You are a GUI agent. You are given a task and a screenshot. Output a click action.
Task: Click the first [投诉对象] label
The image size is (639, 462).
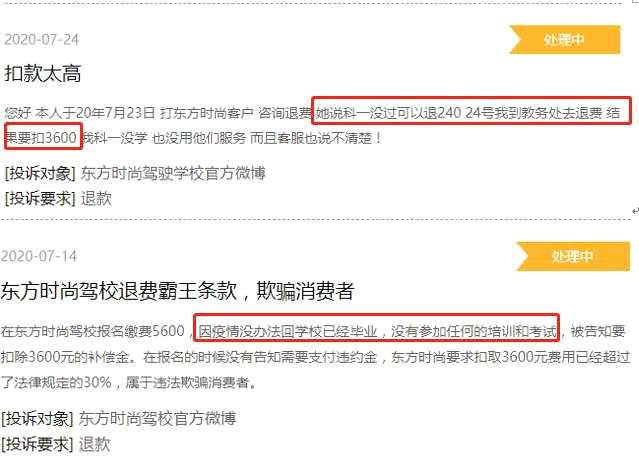pyautogui.click(x=40, y=173)
